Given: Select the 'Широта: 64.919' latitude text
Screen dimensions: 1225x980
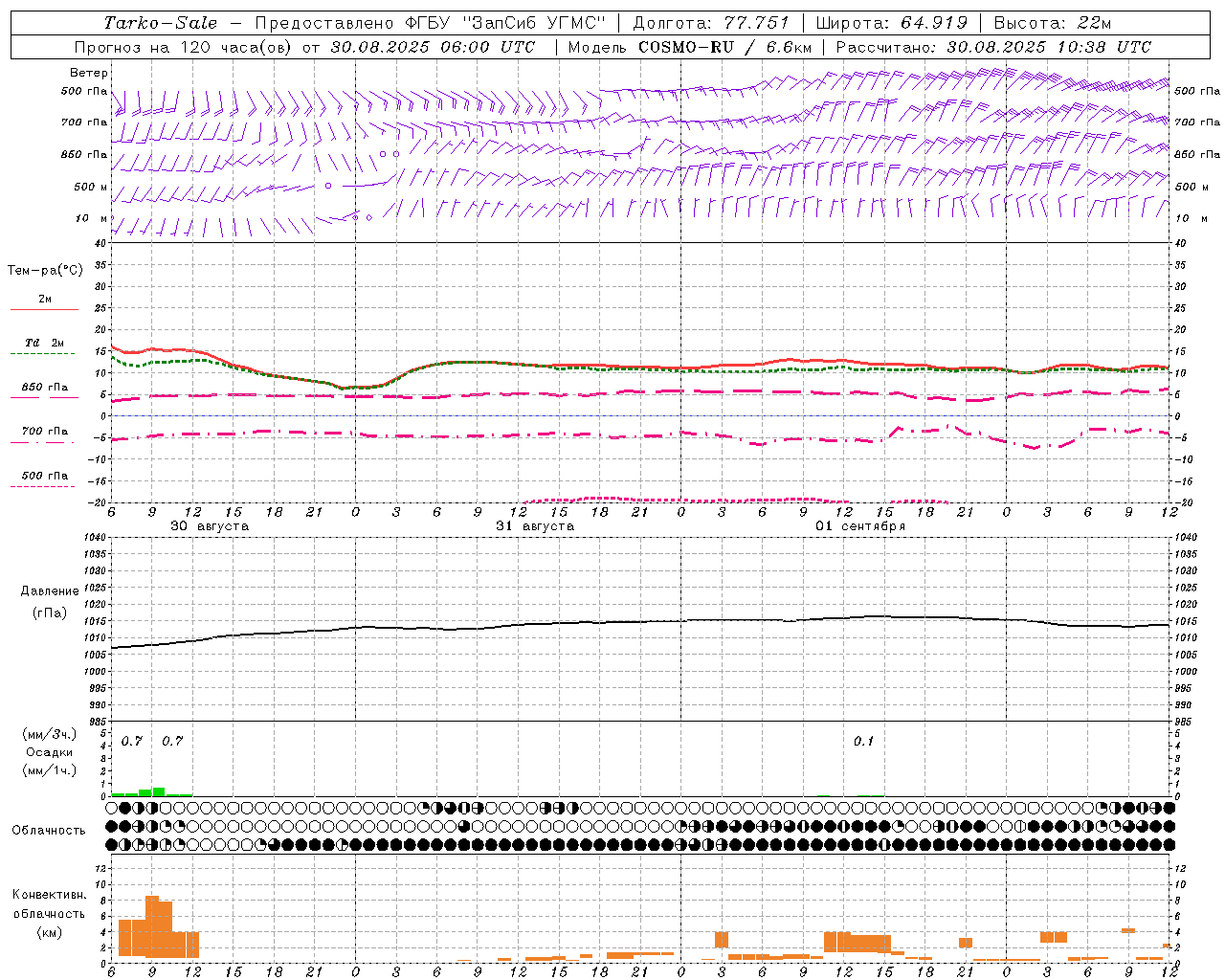Looking at the screenshot, I should (892, 23).
